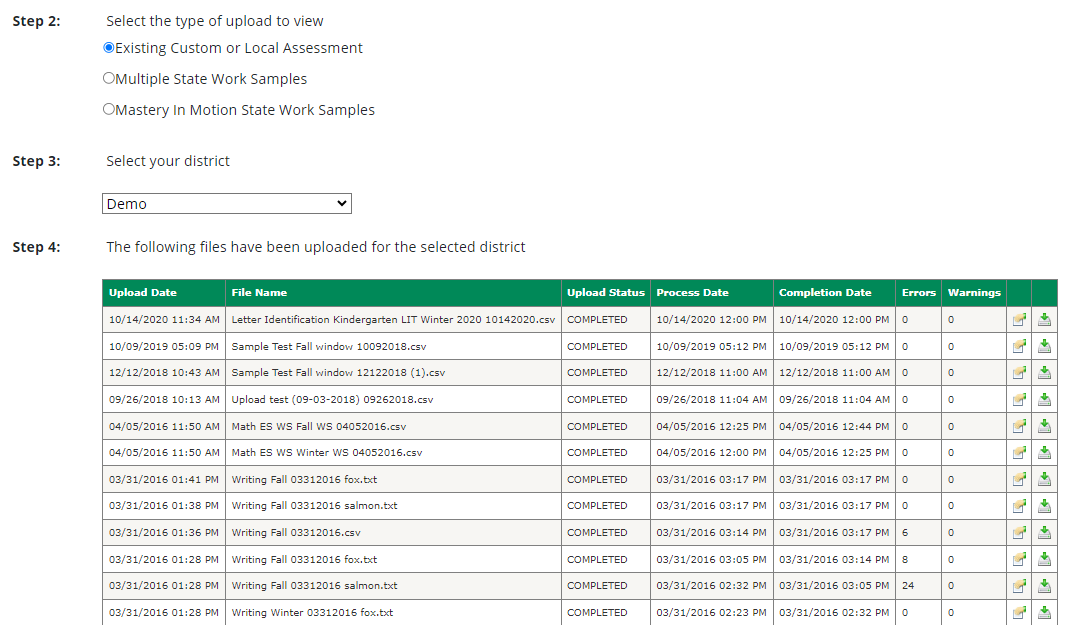Download the Letter Identification Kindergarten LIT file

coord(1044,320)
